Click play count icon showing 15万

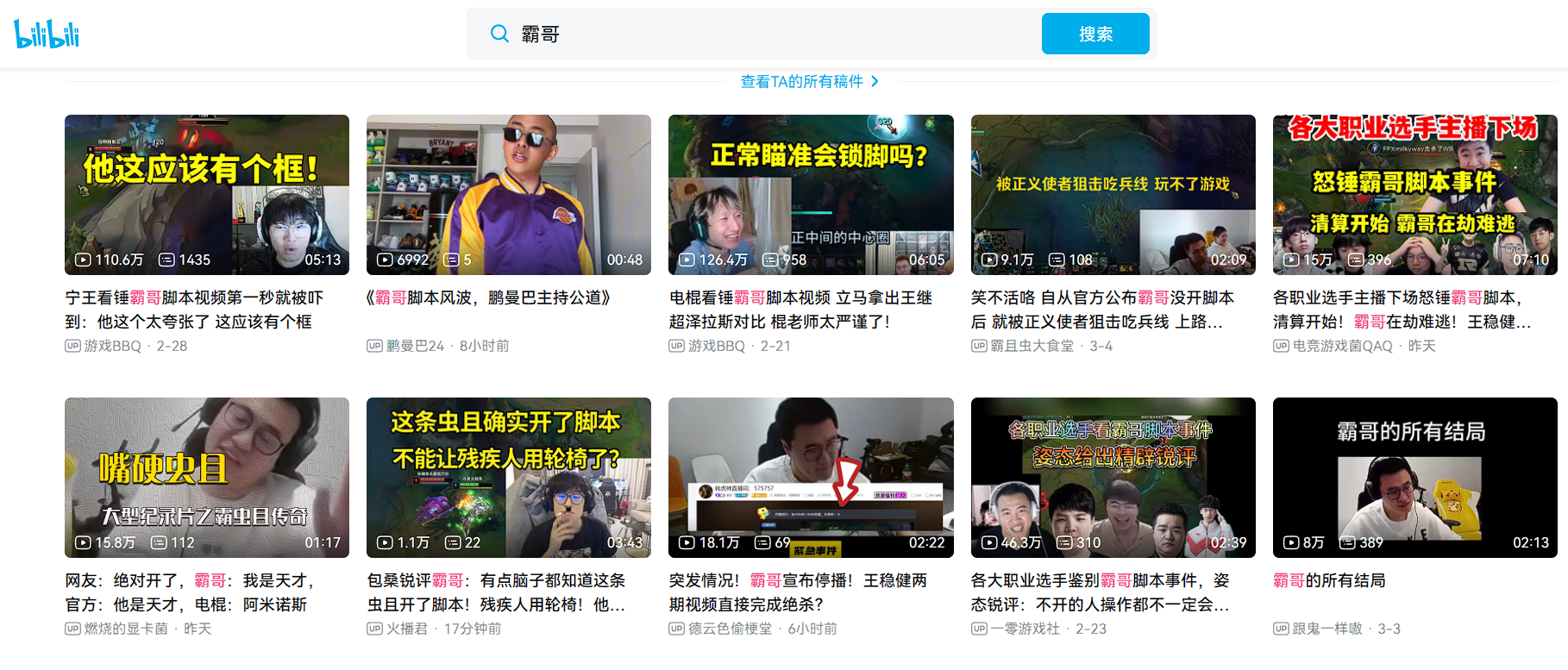[x=1291, y=260]
